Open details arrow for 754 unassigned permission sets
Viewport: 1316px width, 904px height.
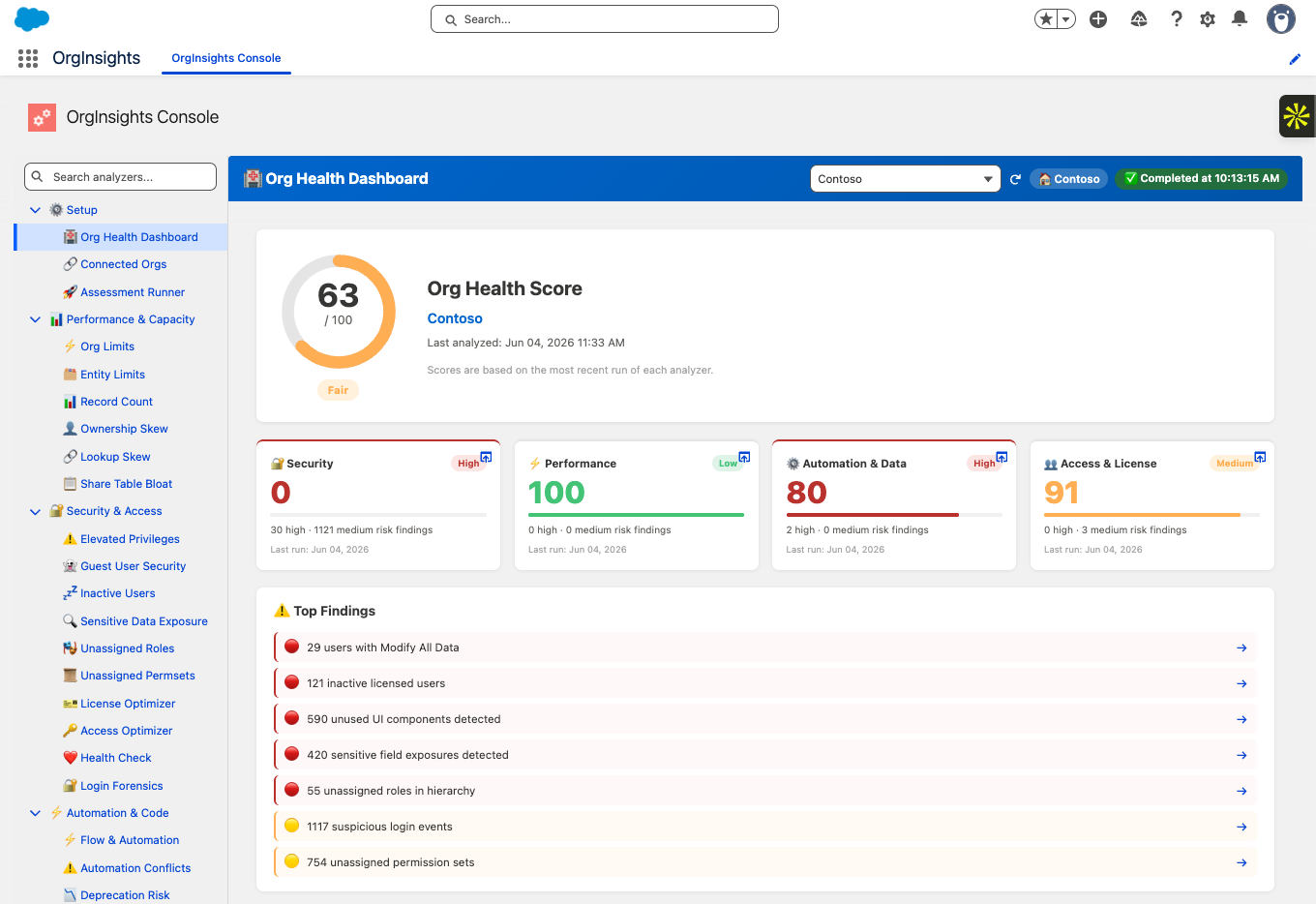pyautogui.click(x=1241, y=862)
